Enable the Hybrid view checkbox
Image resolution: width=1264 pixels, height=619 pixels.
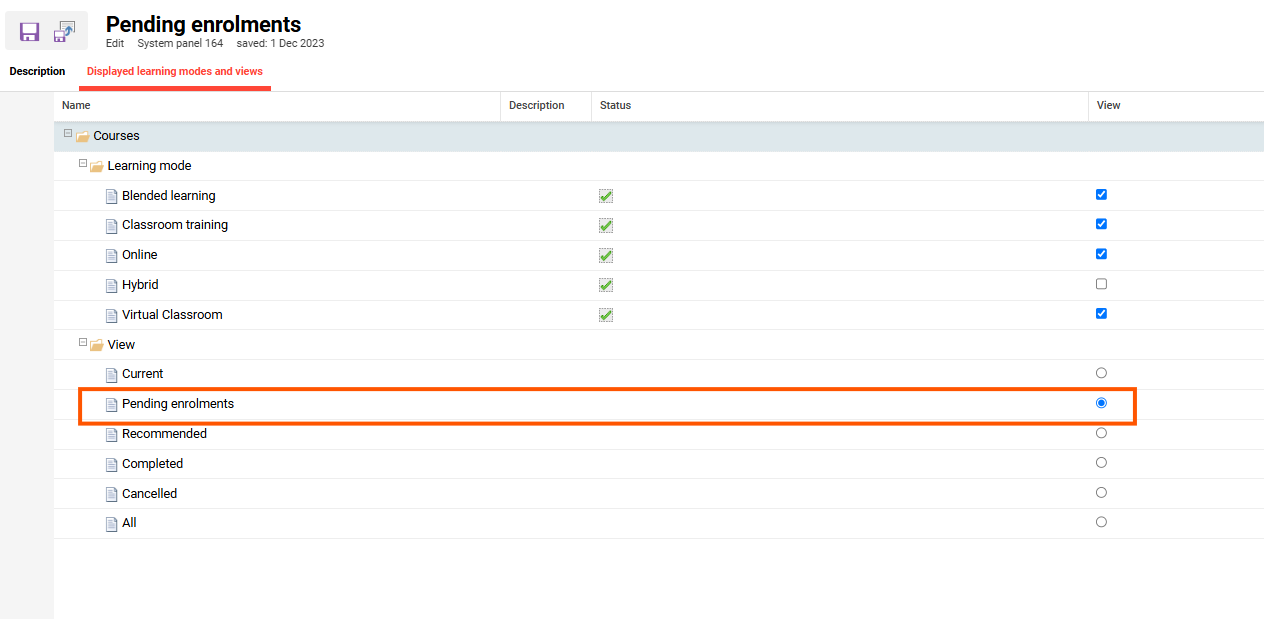[x=1101, y=284]
